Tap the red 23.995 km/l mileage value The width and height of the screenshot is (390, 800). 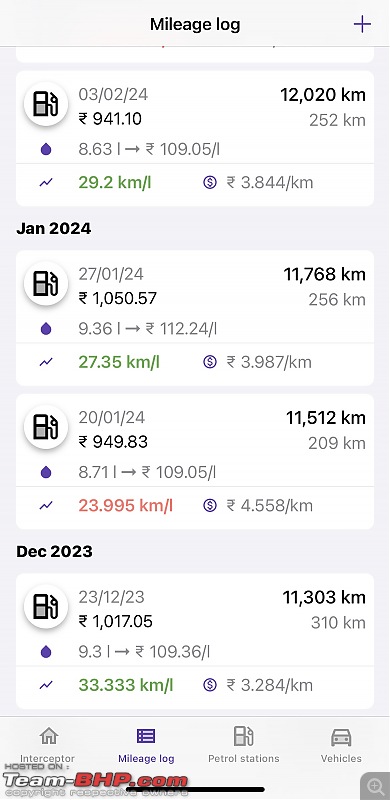click(x=126, y=506)
